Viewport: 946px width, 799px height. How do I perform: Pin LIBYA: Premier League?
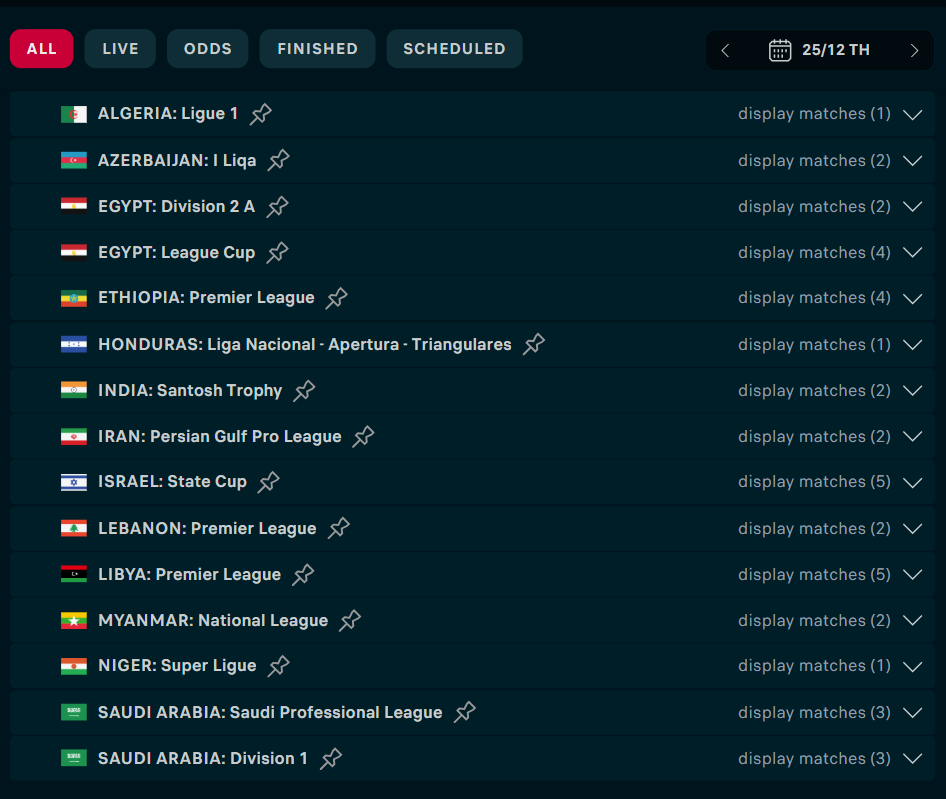303,575
